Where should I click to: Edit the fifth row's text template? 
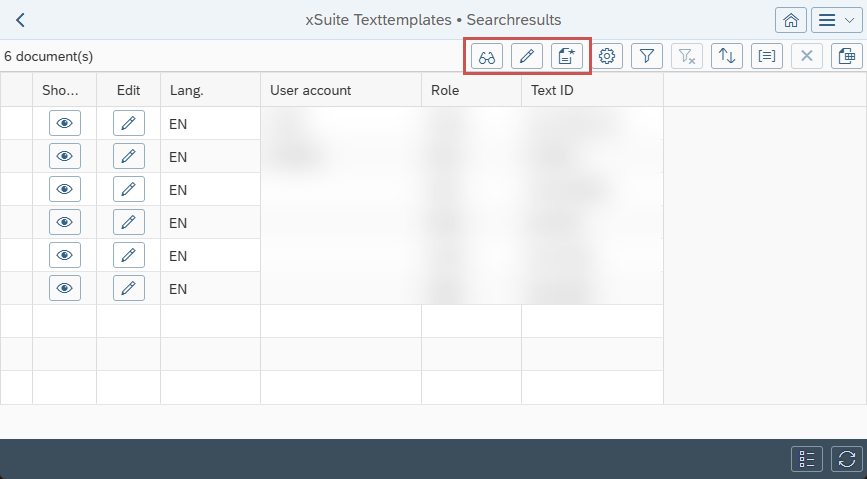coord(129,255)
